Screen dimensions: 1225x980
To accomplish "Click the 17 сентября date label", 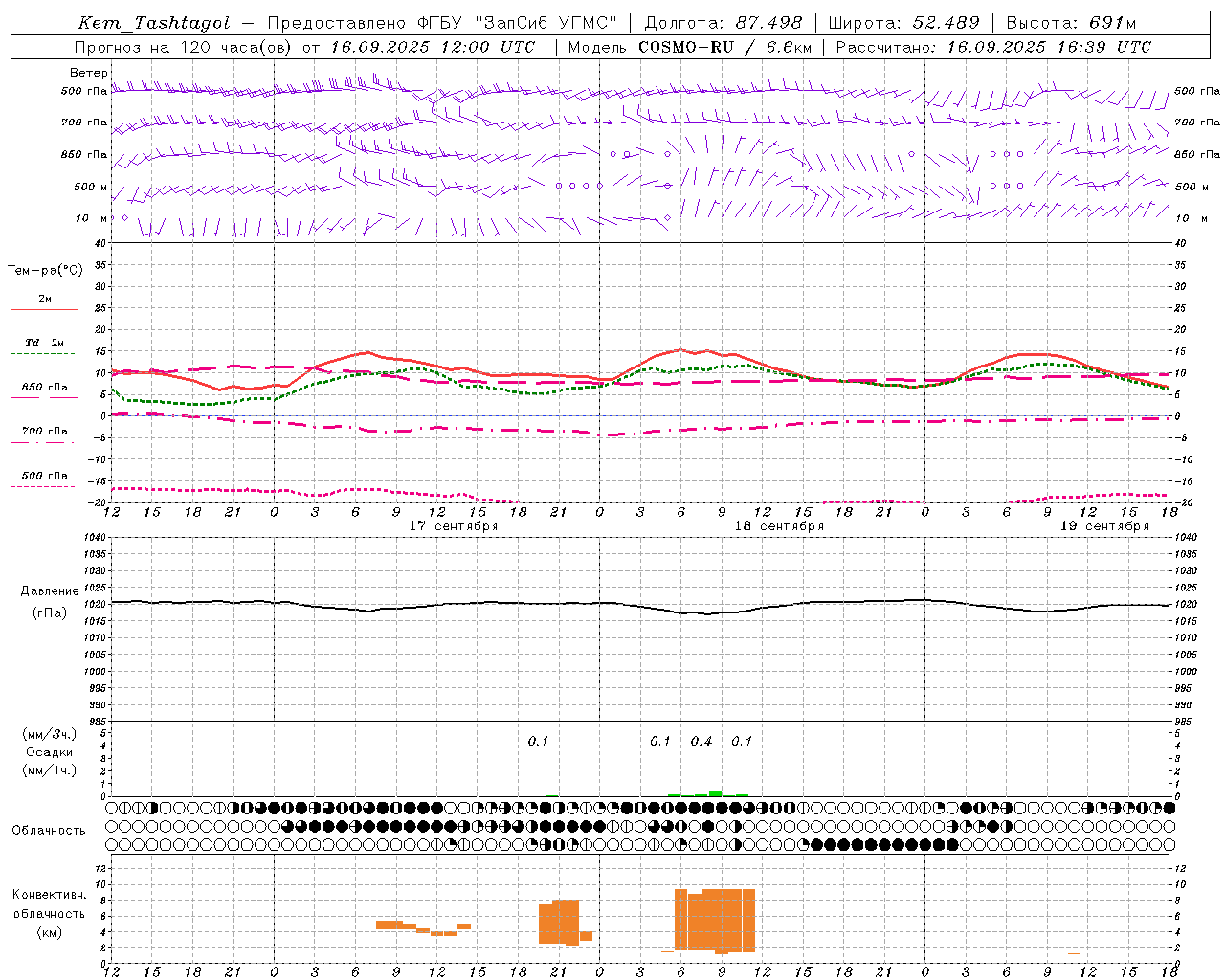I will click(454, 526).
